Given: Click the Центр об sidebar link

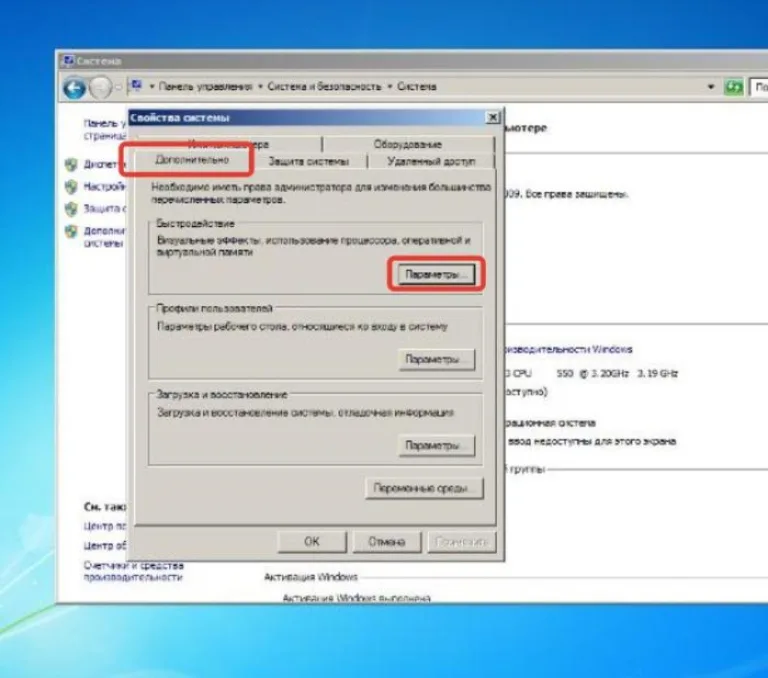Looking at the screenshot, I should [104, 545].
